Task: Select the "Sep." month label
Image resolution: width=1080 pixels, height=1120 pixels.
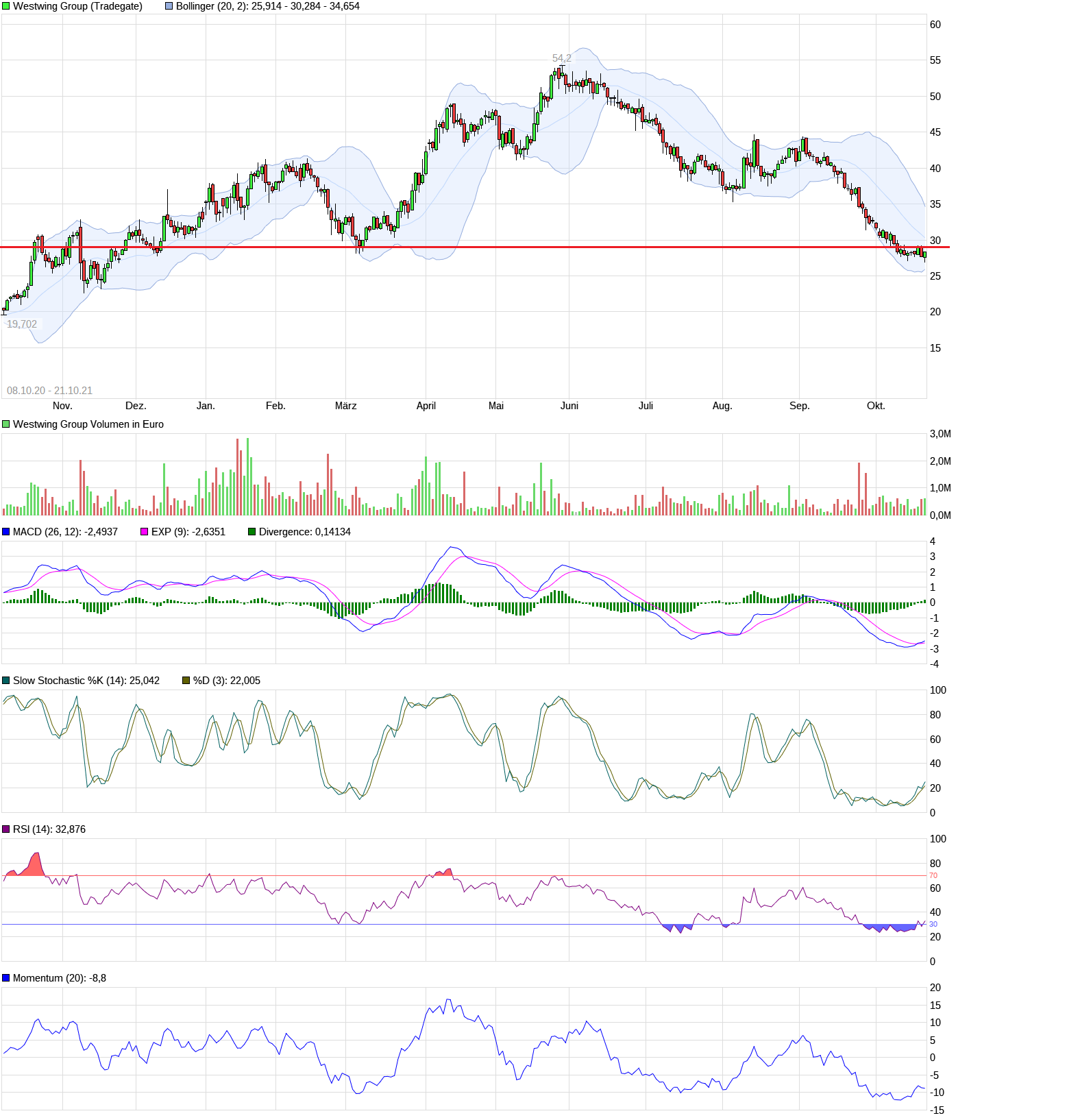Action: pos(800,406)
